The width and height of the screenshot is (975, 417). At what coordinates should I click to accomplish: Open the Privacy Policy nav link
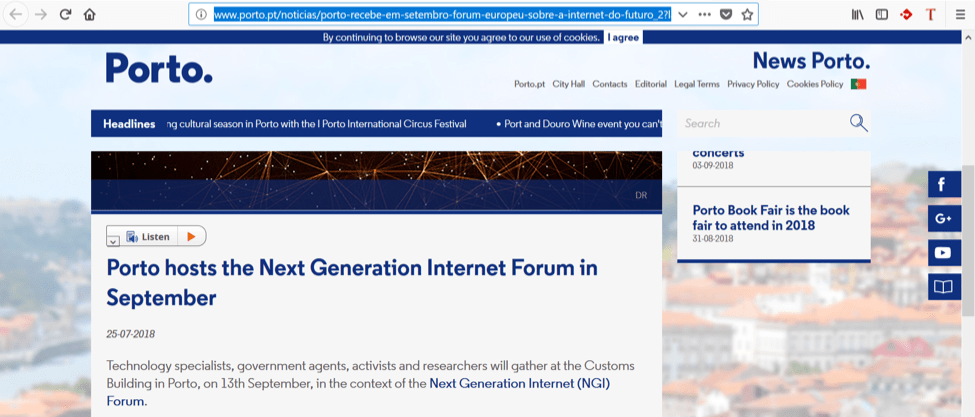pos(753,84)
